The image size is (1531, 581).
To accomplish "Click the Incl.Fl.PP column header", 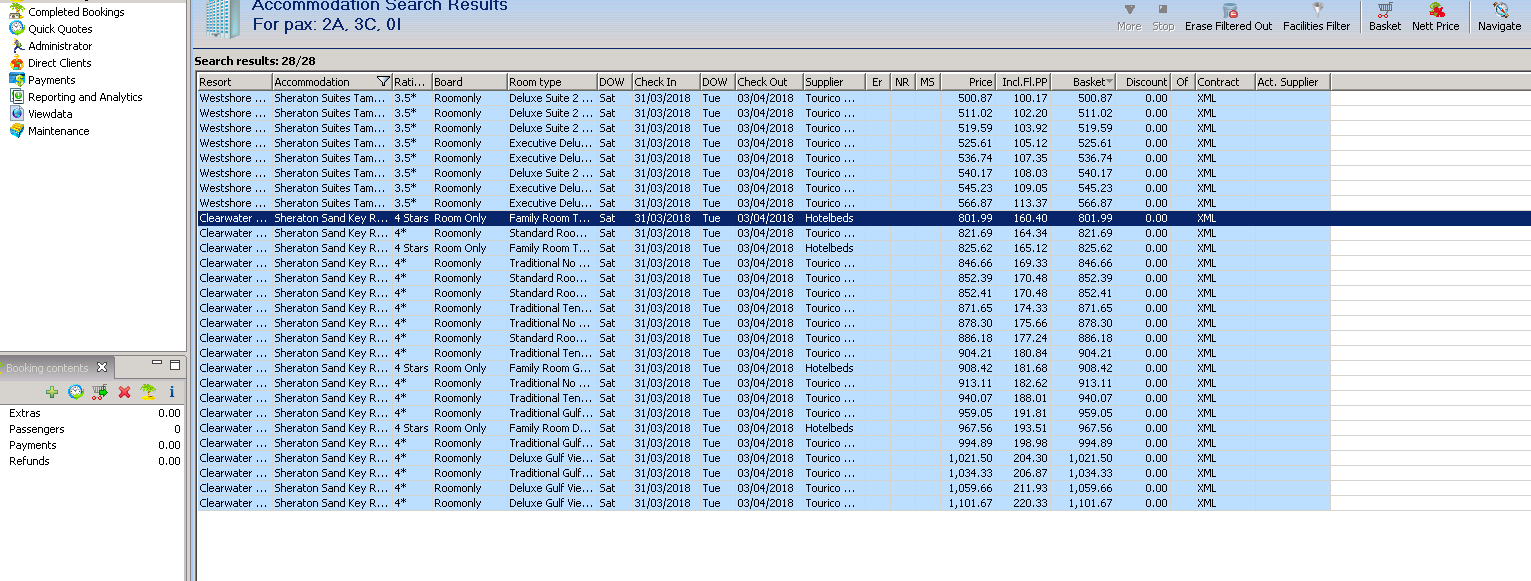I will [1023, 82].
